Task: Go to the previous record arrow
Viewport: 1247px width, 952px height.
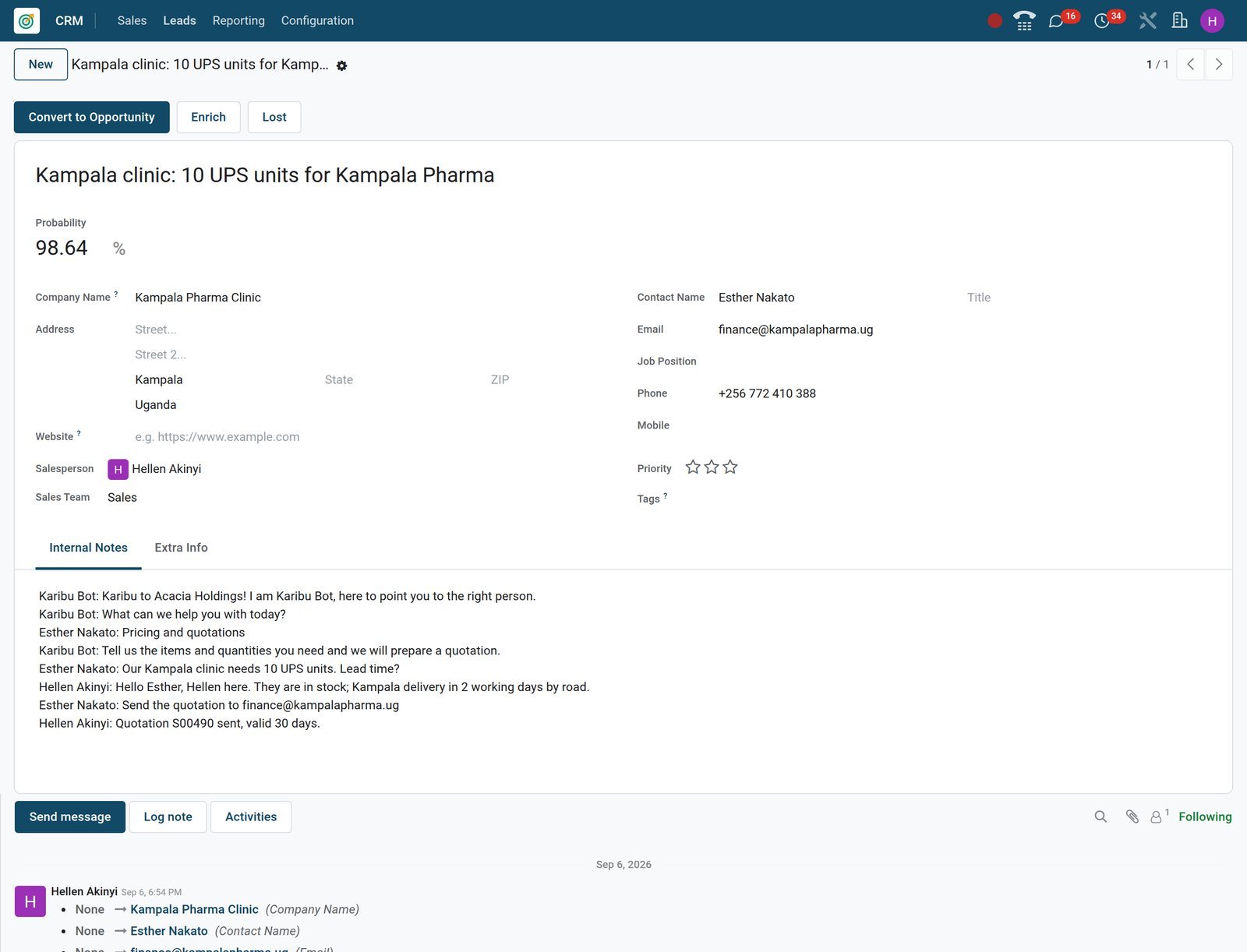Action: [1190, 65]
